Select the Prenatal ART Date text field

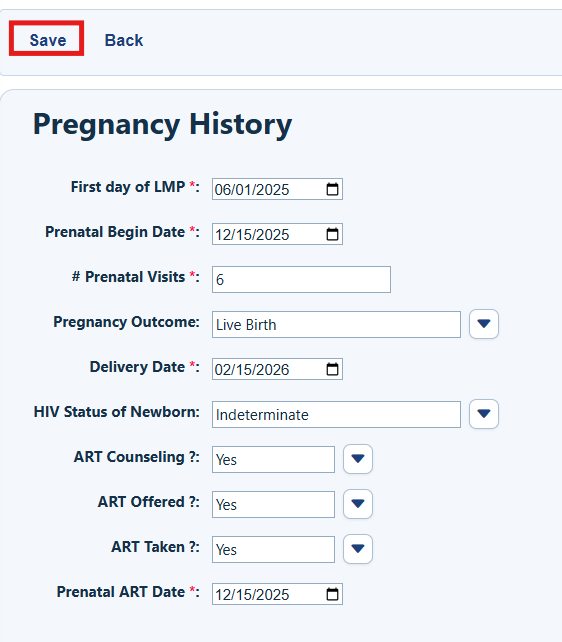coord(277,594)
